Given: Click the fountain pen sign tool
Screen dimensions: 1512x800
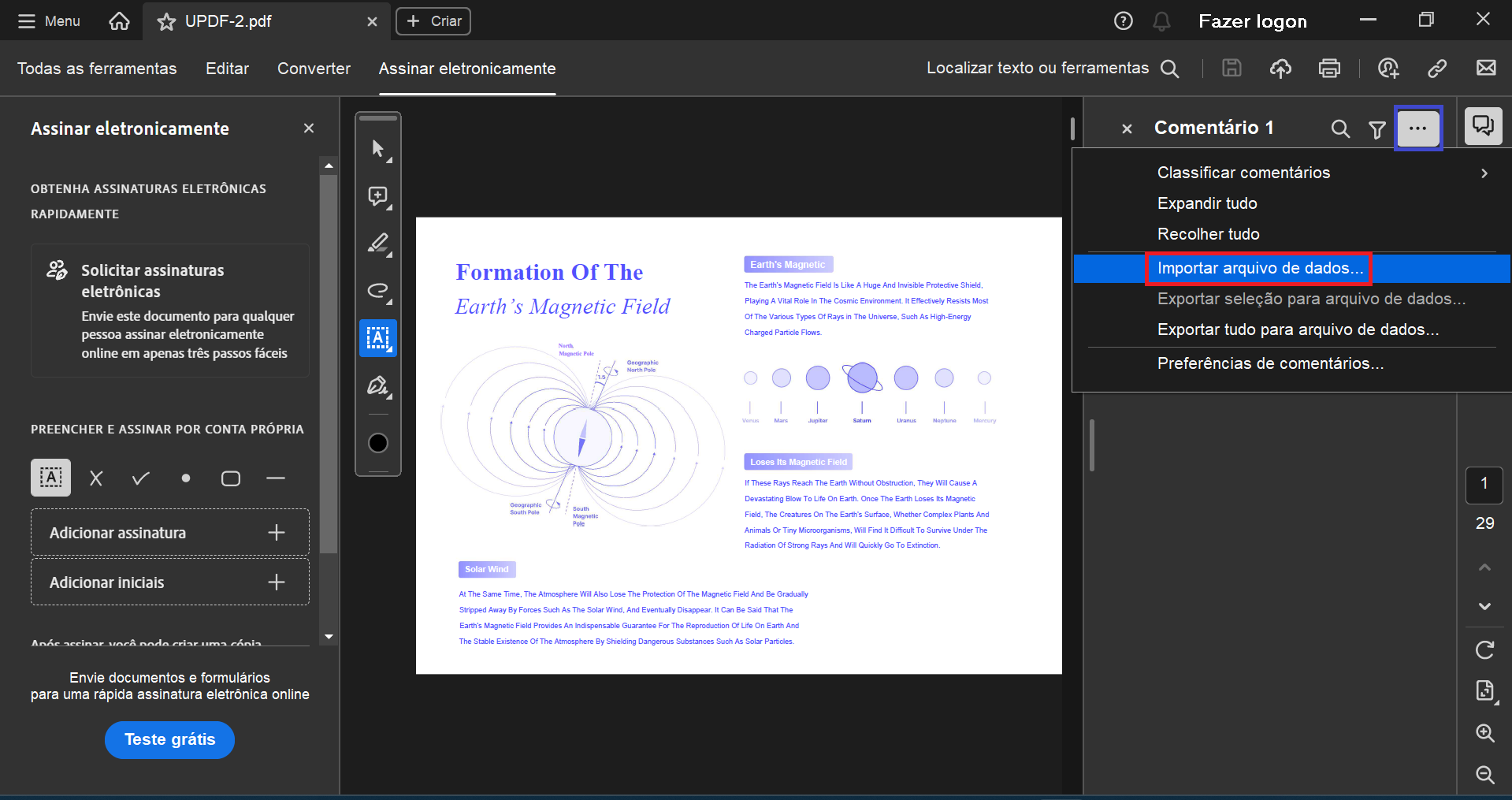Looking at the screenshot, I should coord(378,386).
